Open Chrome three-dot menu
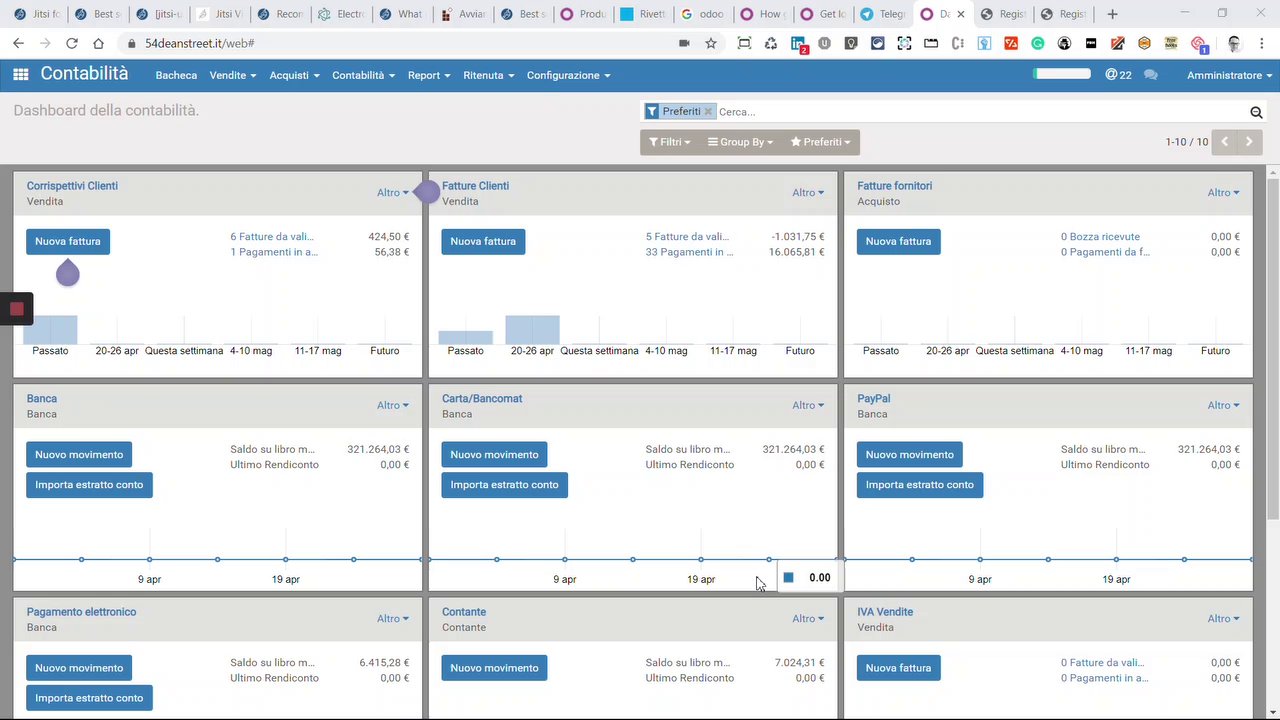The width and height of the screenshot is (1280, 720). coord(1261,44)
